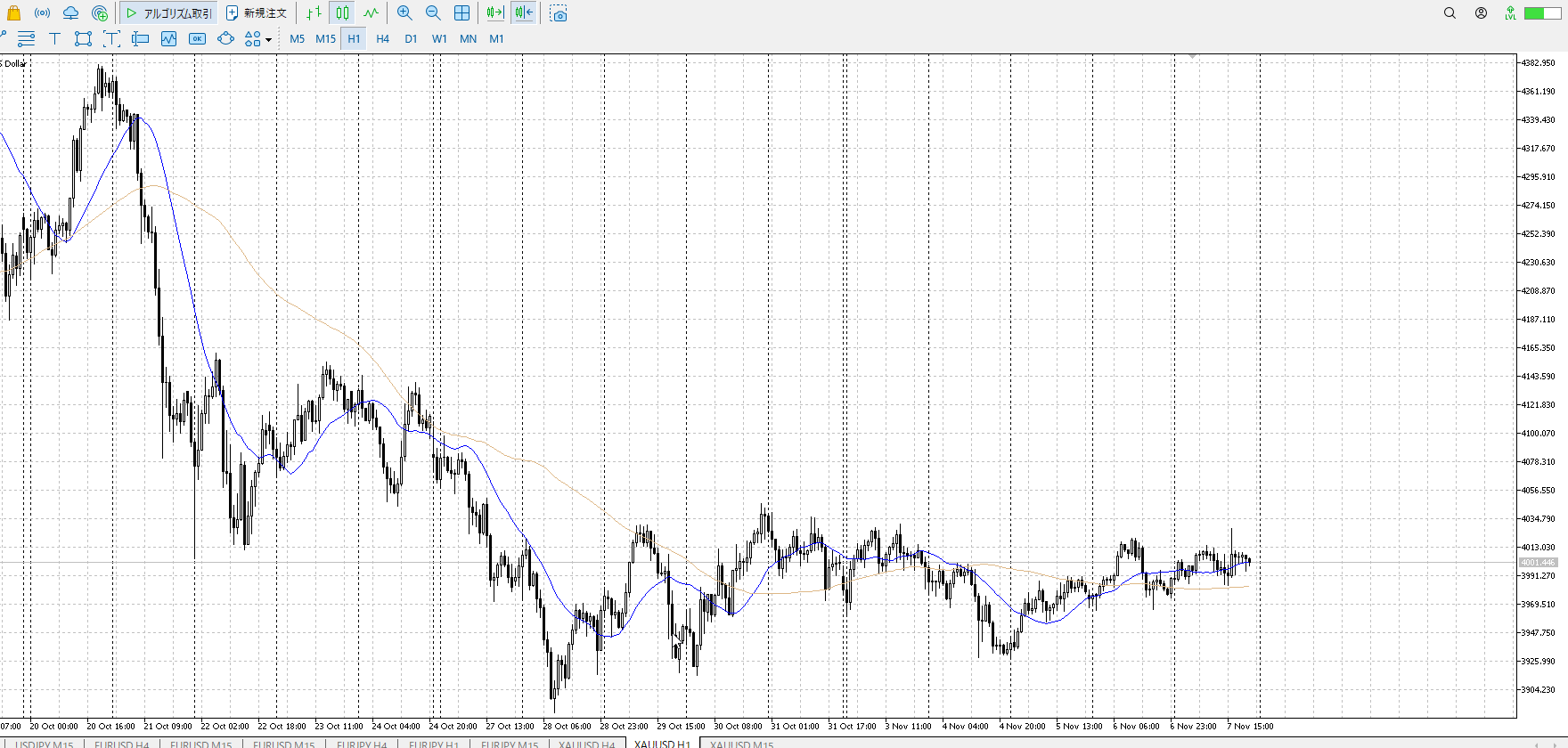This screenshot has height=748, width=1568.
Task: Switch chart to line chart type
Action: pos(371,13)
